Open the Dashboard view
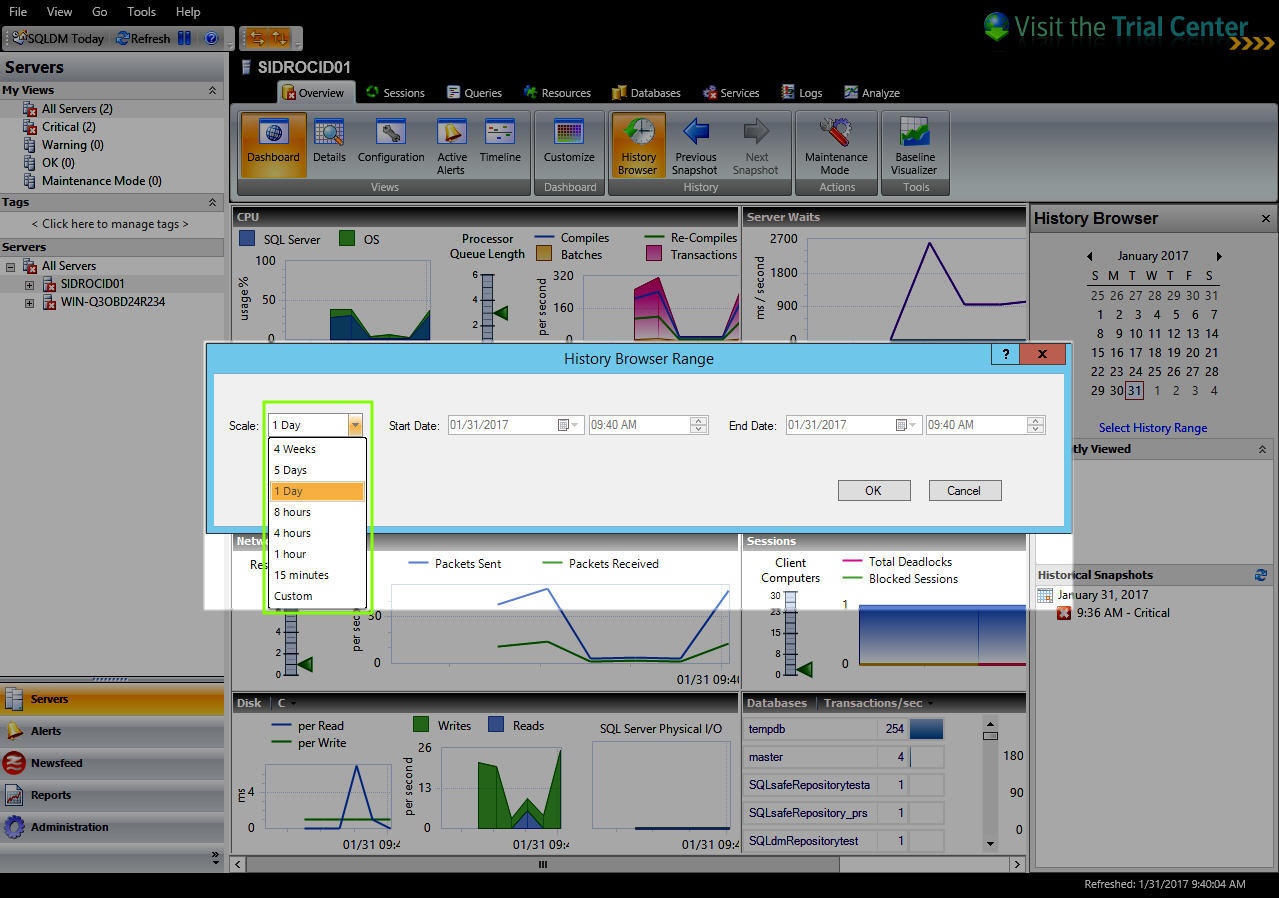This screenshot has height=898, width=1279. pos(273,143)
